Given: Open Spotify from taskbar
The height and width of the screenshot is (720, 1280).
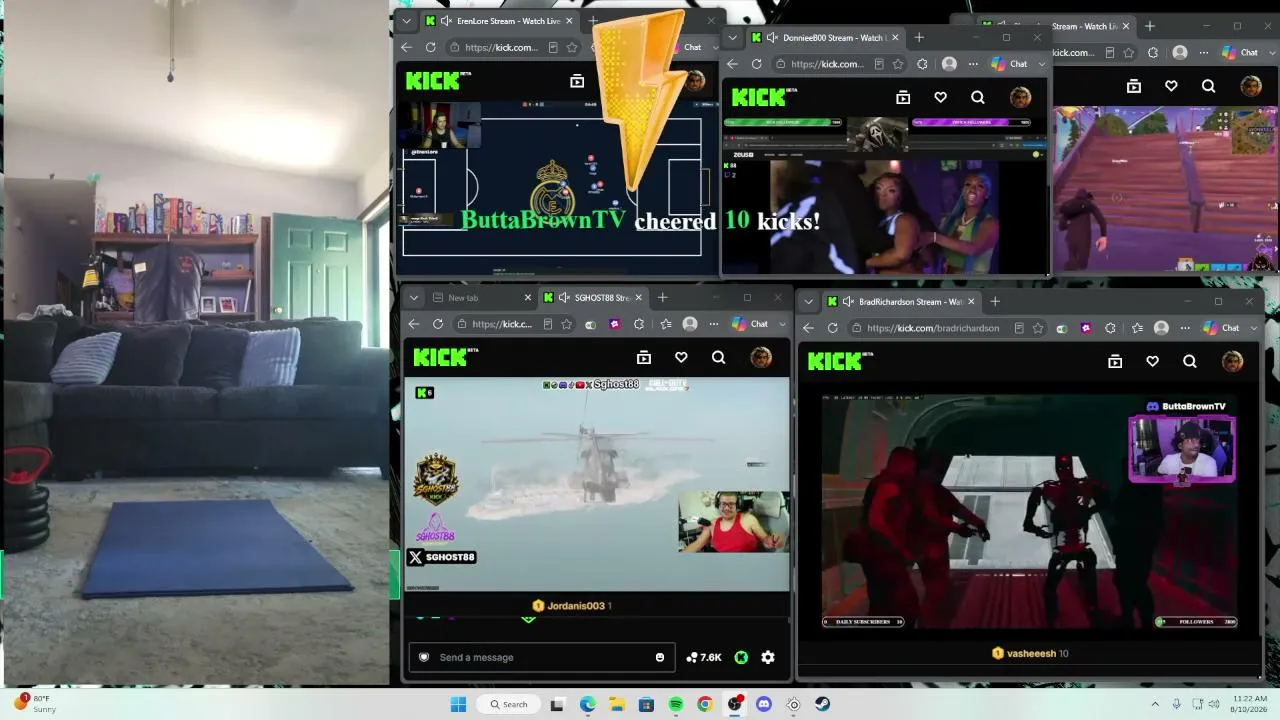Looking at the screenshot, I should click(676, 704).
